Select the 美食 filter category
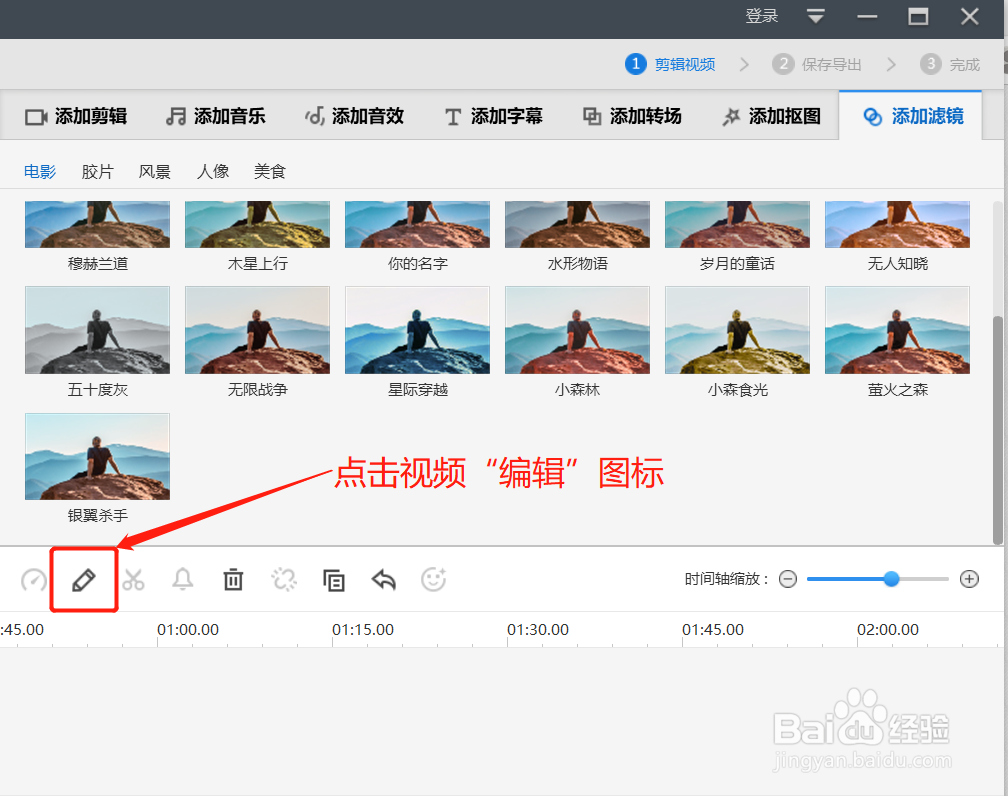The width and height of the screenshot is (1008, 796). pos(269,171)
